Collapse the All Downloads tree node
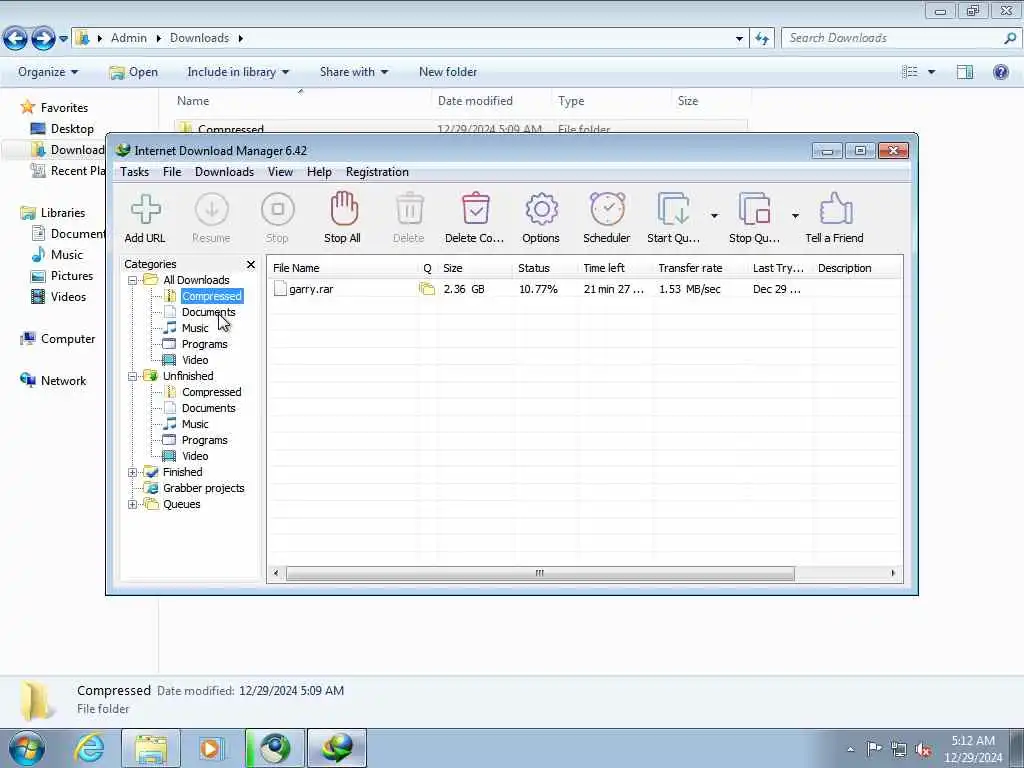The width and height of the screenshot is (1024, 768). coord(133,280)
